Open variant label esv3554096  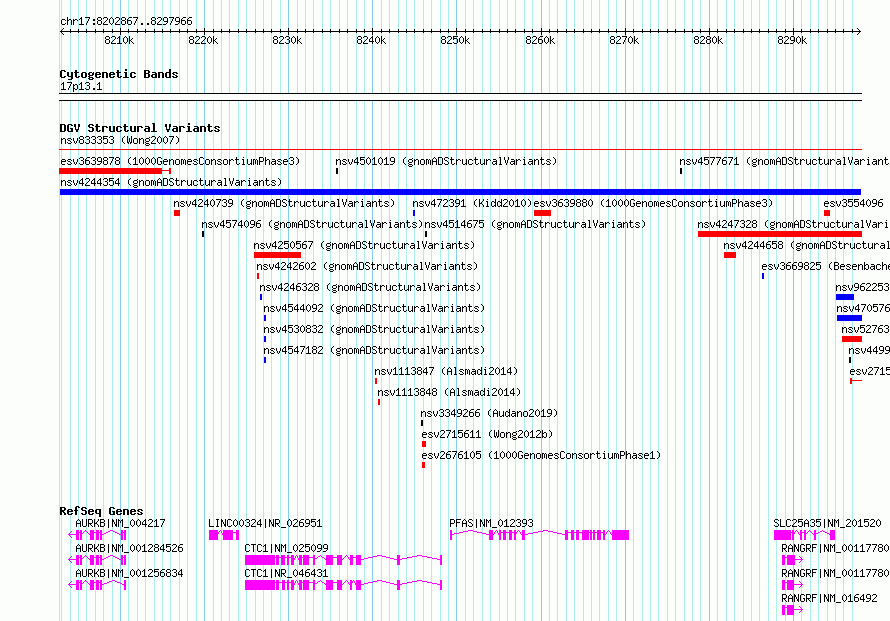(853, 203)
